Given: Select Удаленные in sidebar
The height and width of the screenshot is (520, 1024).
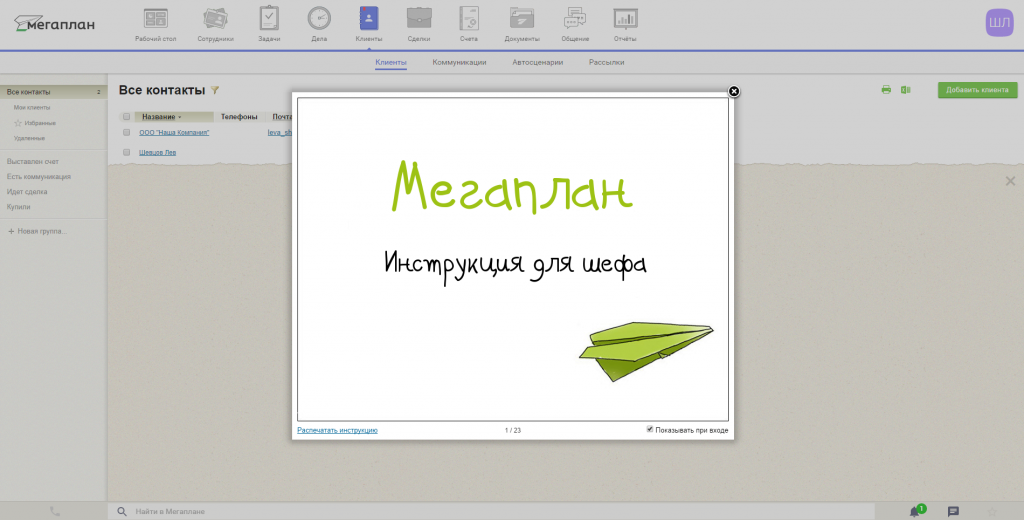Looking at the screenshot, I should 29,138.
